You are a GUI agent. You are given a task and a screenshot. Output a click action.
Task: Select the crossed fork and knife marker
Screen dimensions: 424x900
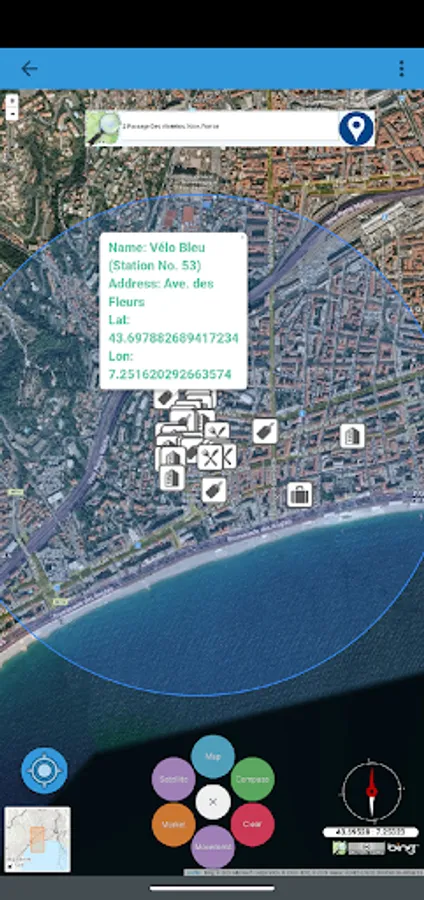pos(211,457)
